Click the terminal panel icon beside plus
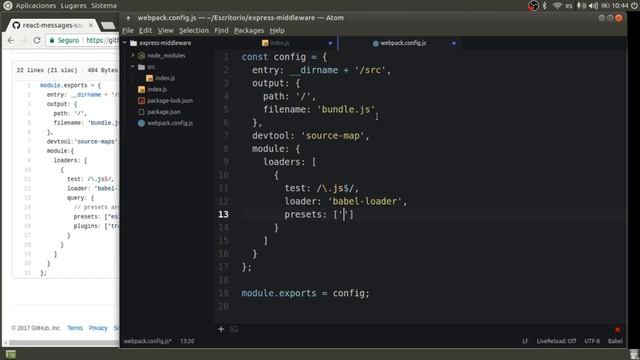The height and width of the screenshot is (360, 640). tap(234, 329)
